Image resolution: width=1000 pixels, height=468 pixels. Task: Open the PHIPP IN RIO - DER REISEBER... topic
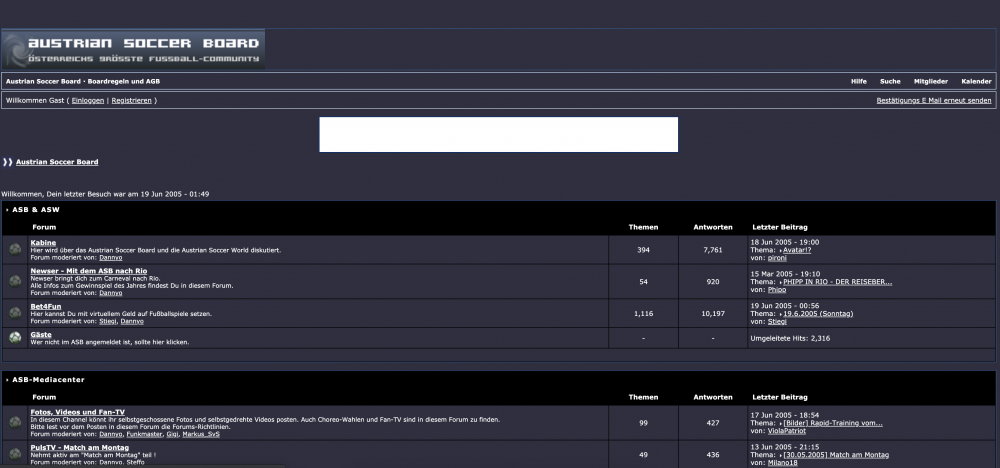pyautogui.click(x=837, y=282)
